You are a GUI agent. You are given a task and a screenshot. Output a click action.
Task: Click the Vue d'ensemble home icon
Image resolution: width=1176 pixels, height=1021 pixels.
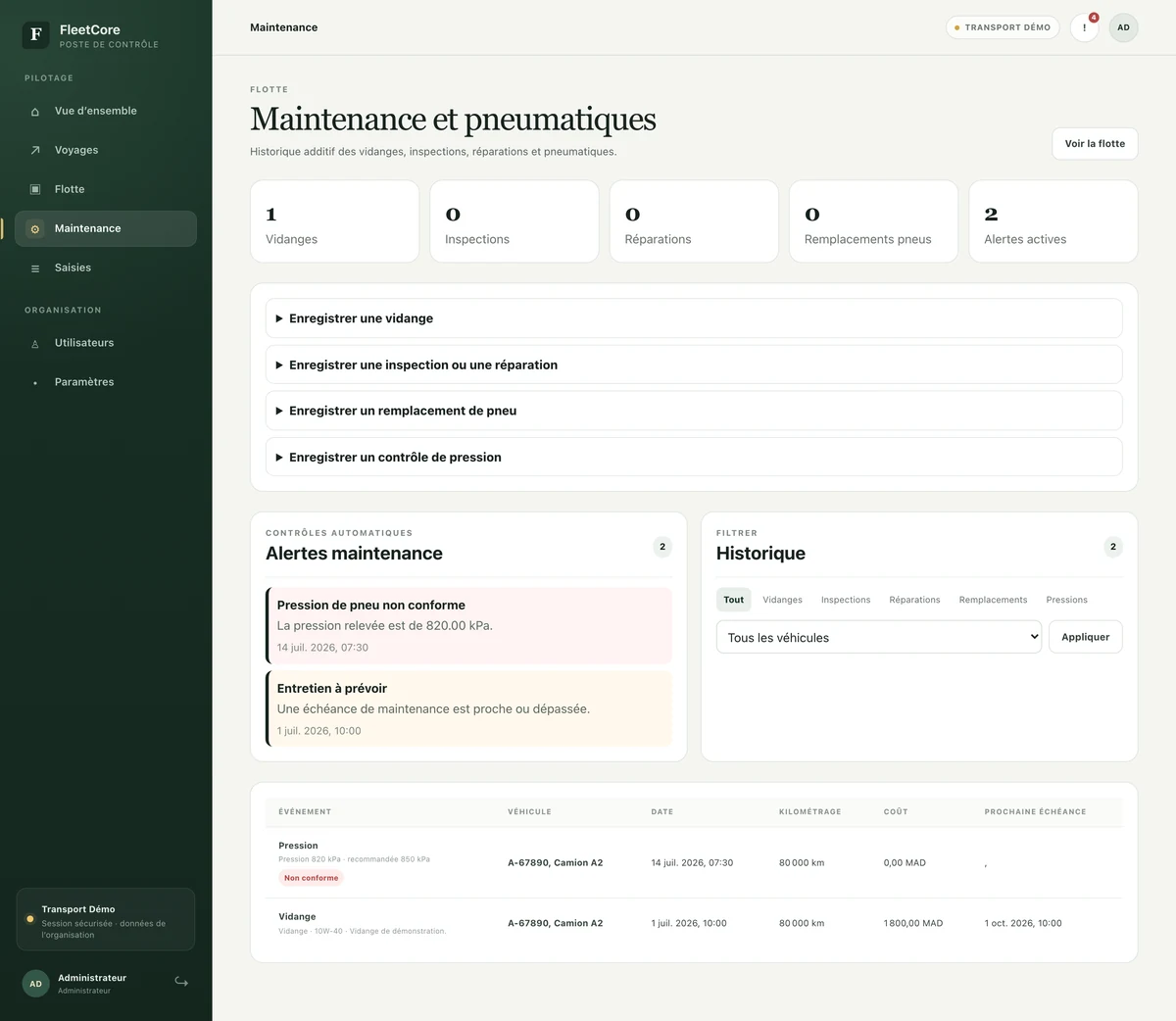coord(35,112)
